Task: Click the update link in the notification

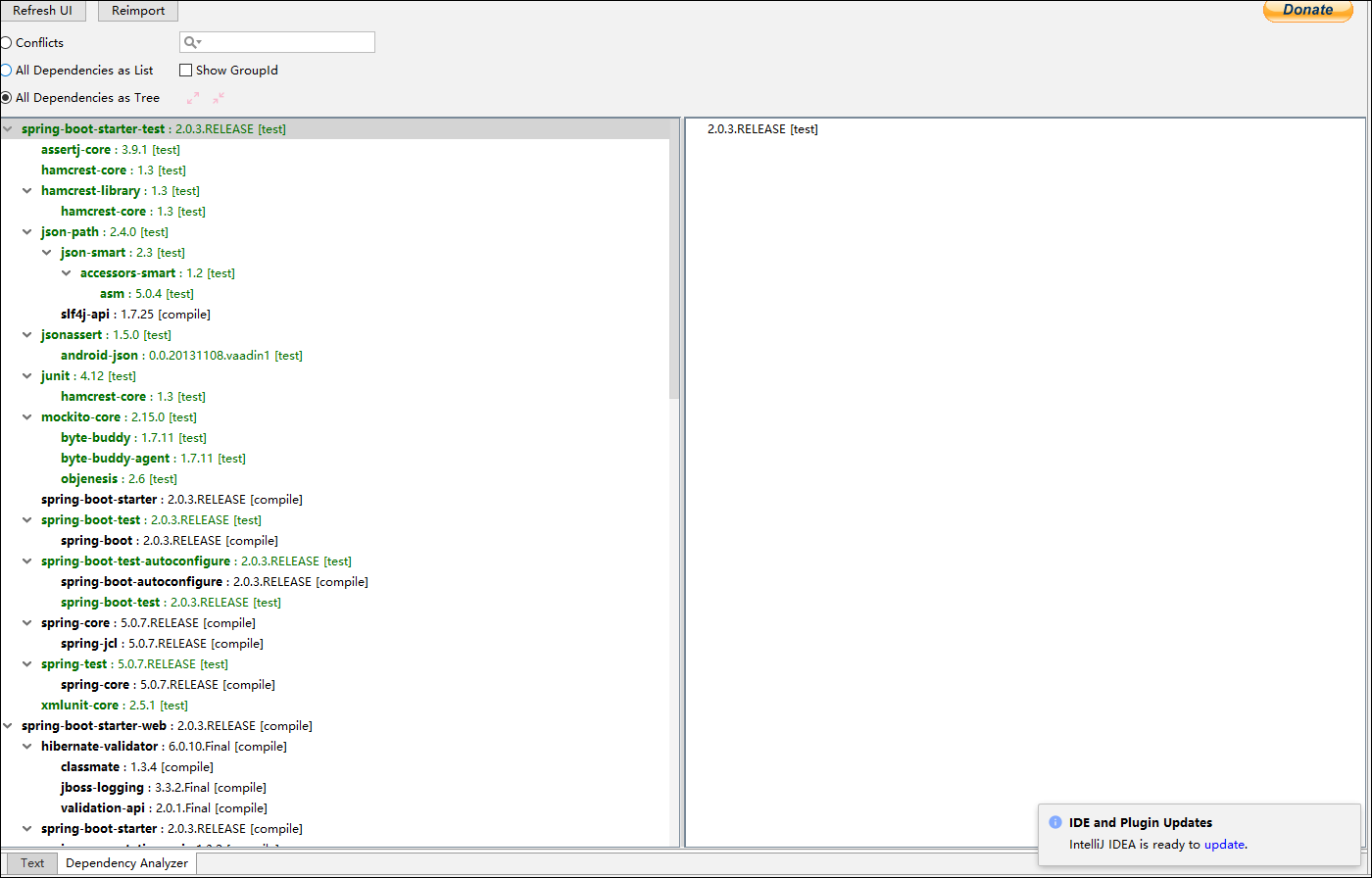Action: coord(1224,844)
